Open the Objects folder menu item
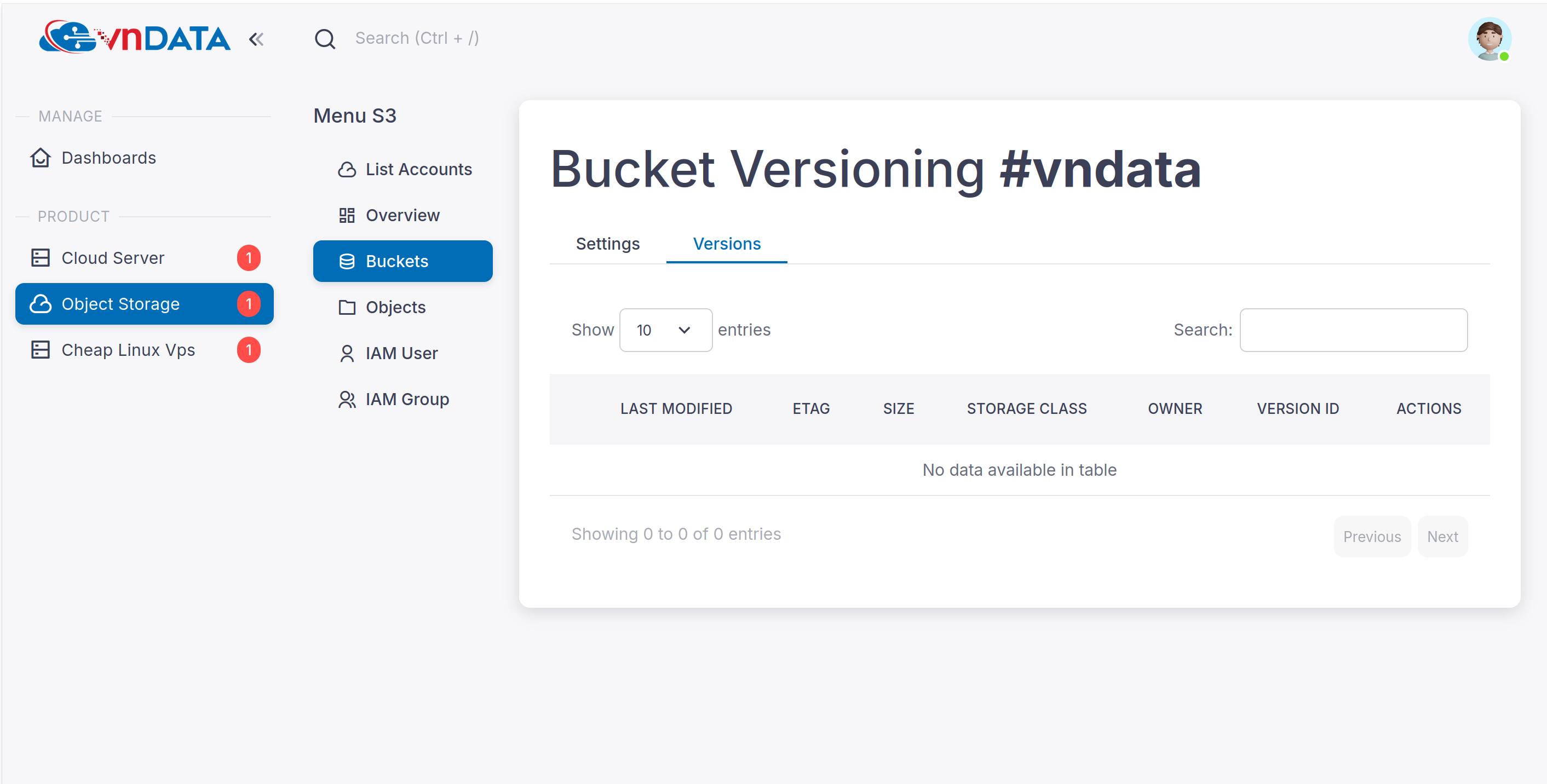Image resolution: width=1547 pixels, height=784 pixels. [x=395, y=307]
